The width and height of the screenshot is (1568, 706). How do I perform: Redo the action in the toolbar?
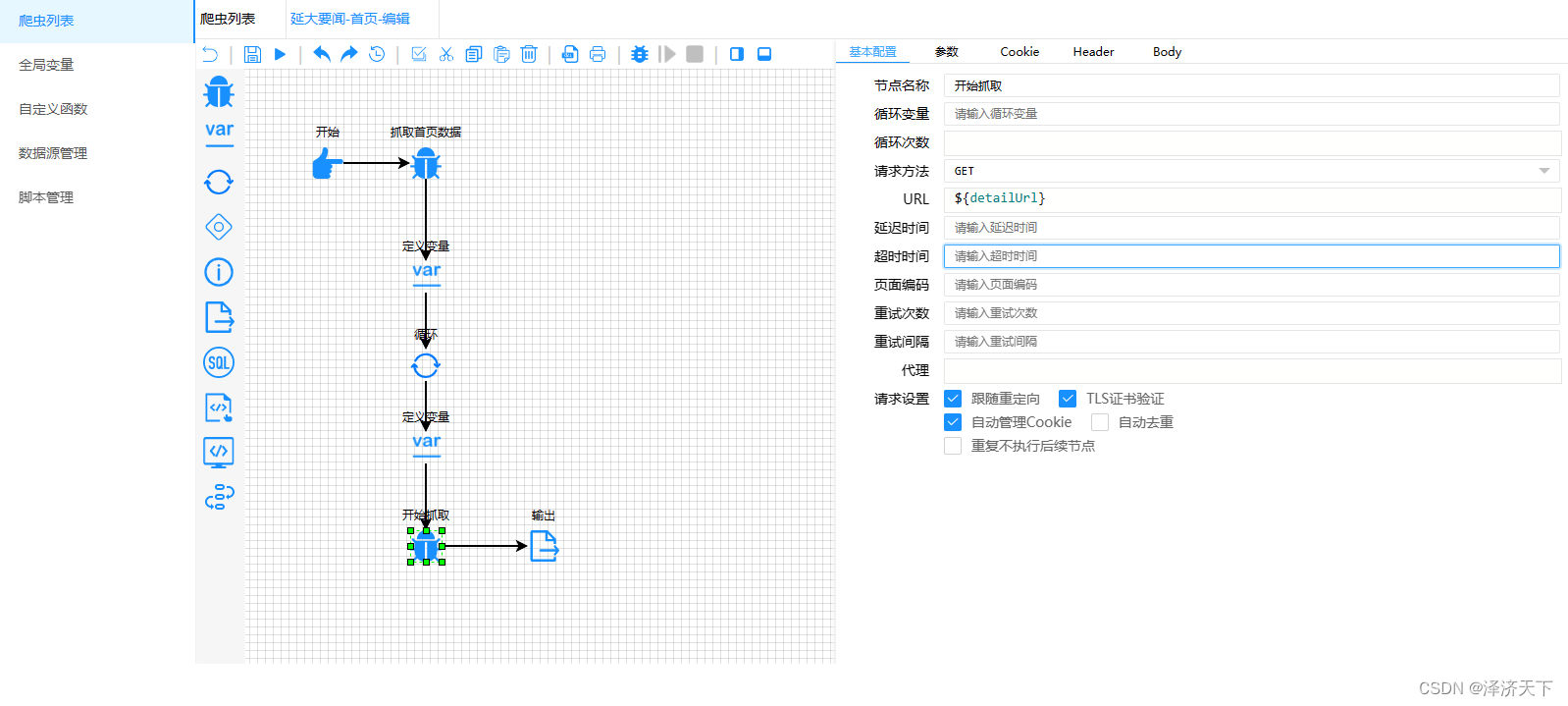point(348,54)
